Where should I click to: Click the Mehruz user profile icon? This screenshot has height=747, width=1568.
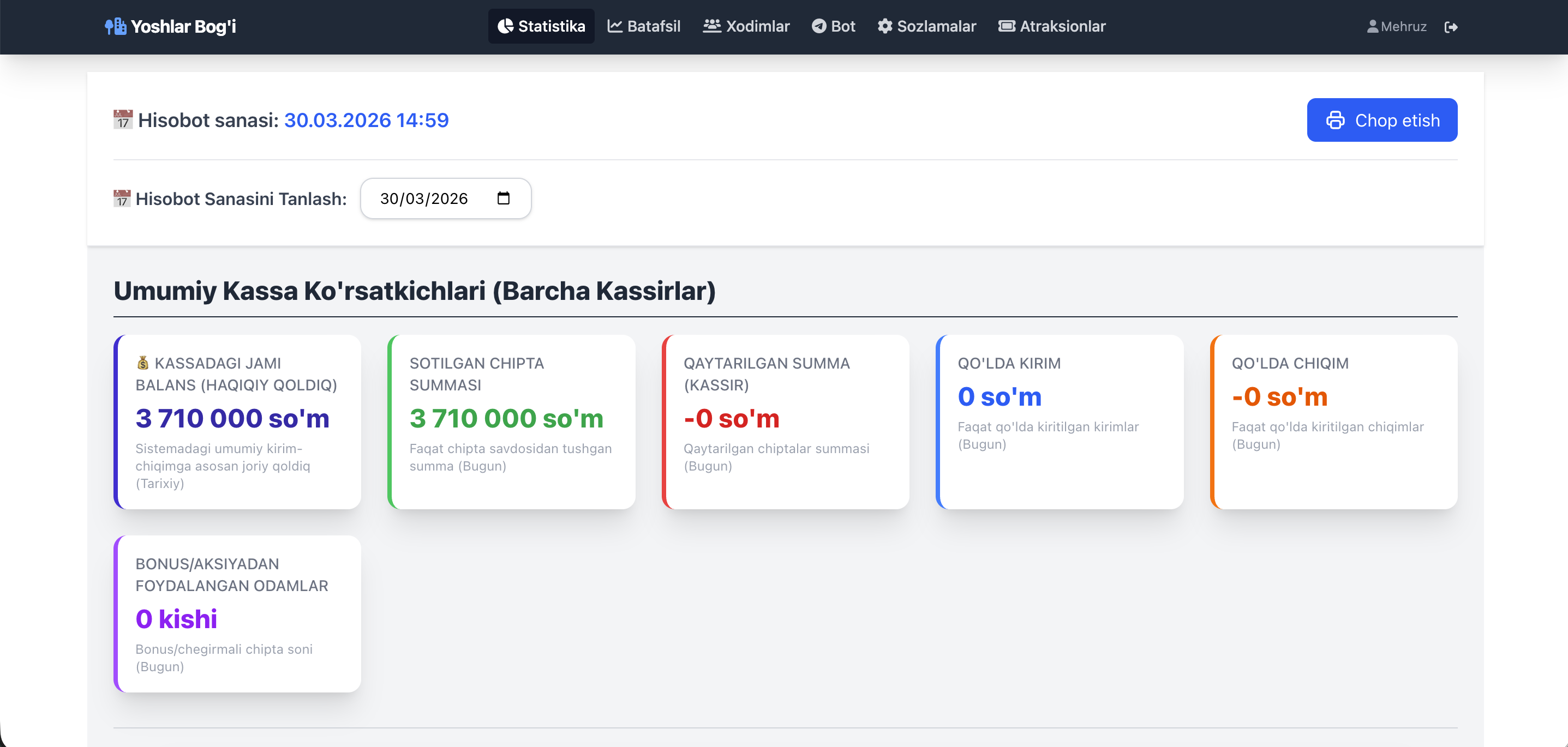[x=1372, y=26]
